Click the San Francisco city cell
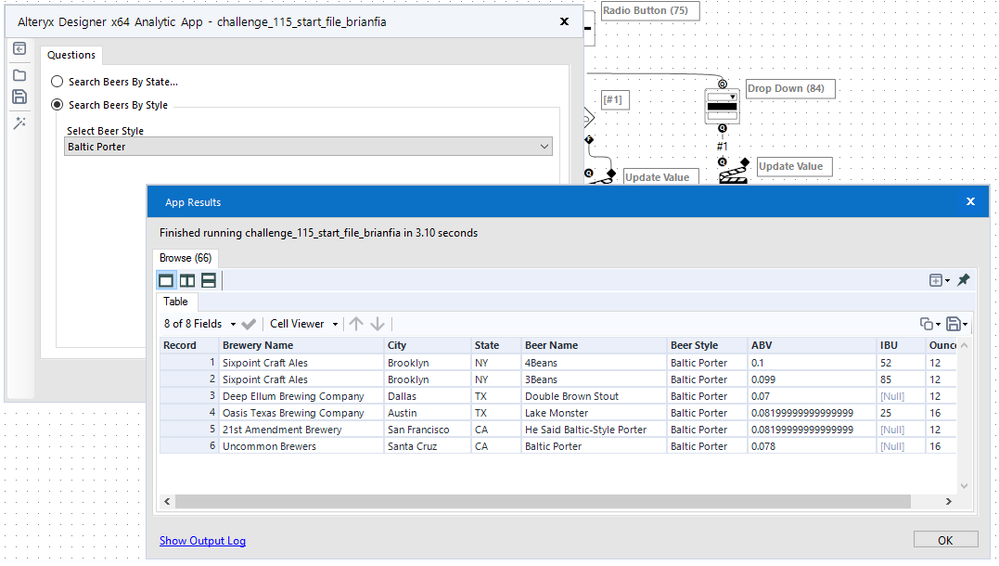Screen dimensions: 999x566 pos(428,430)
